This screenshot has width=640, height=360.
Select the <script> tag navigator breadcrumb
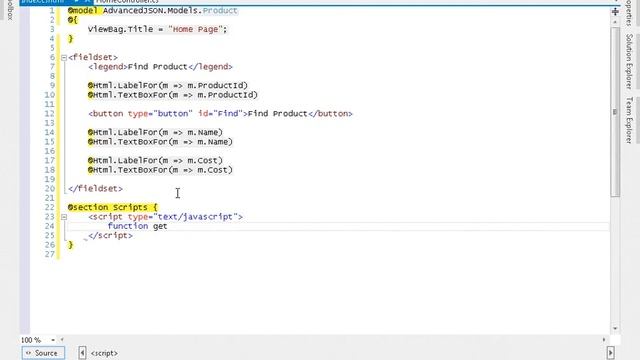click(x=104, y=353)
